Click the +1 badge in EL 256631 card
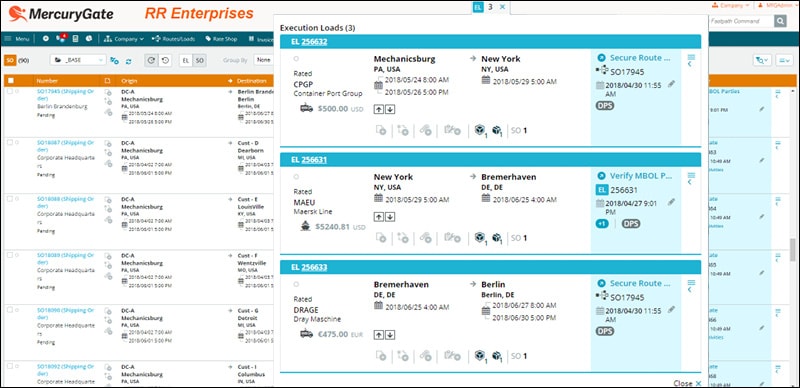Viewport: 800px width, 388px height. click(602, 224)
